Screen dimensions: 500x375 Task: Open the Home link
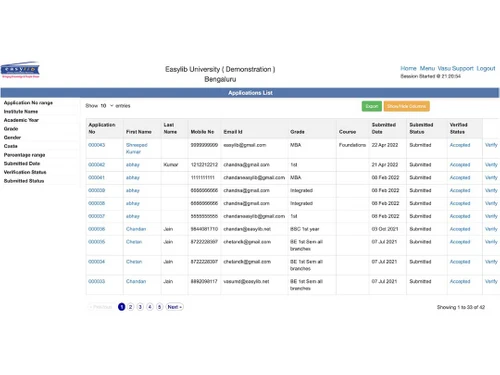click(x=408, y=68)
